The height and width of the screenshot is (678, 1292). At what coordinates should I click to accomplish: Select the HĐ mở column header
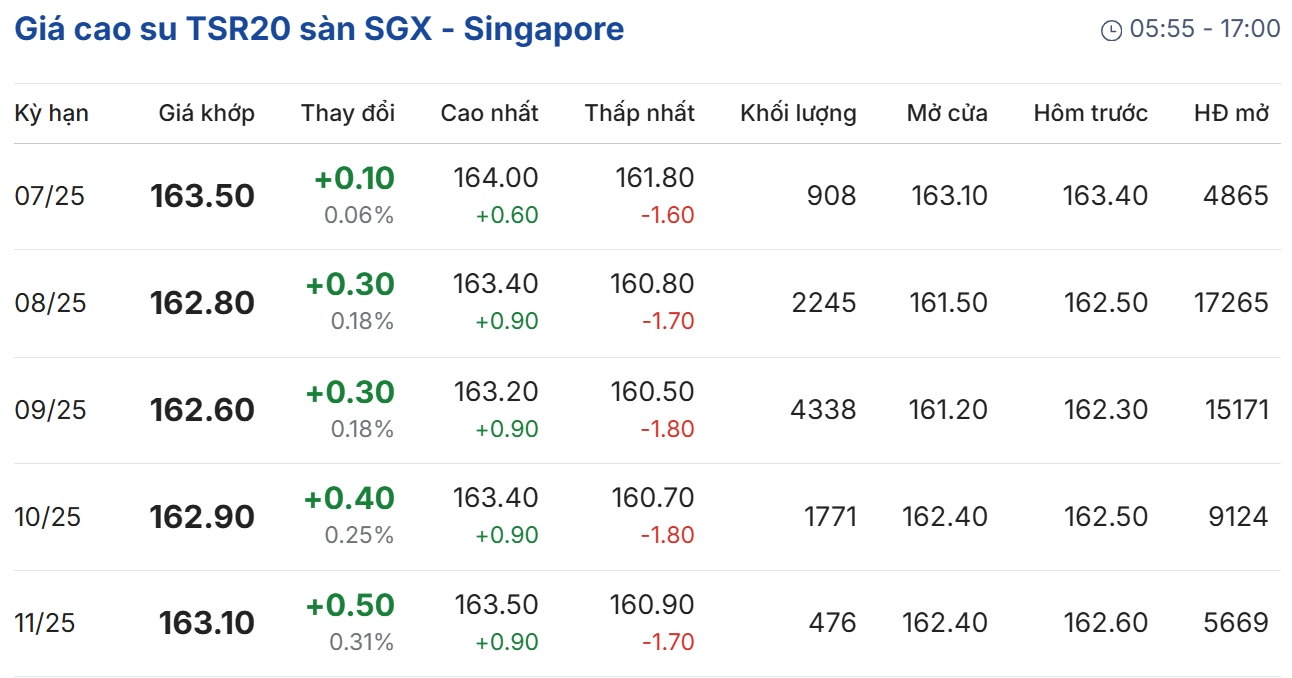click(x=1231, y=113)
